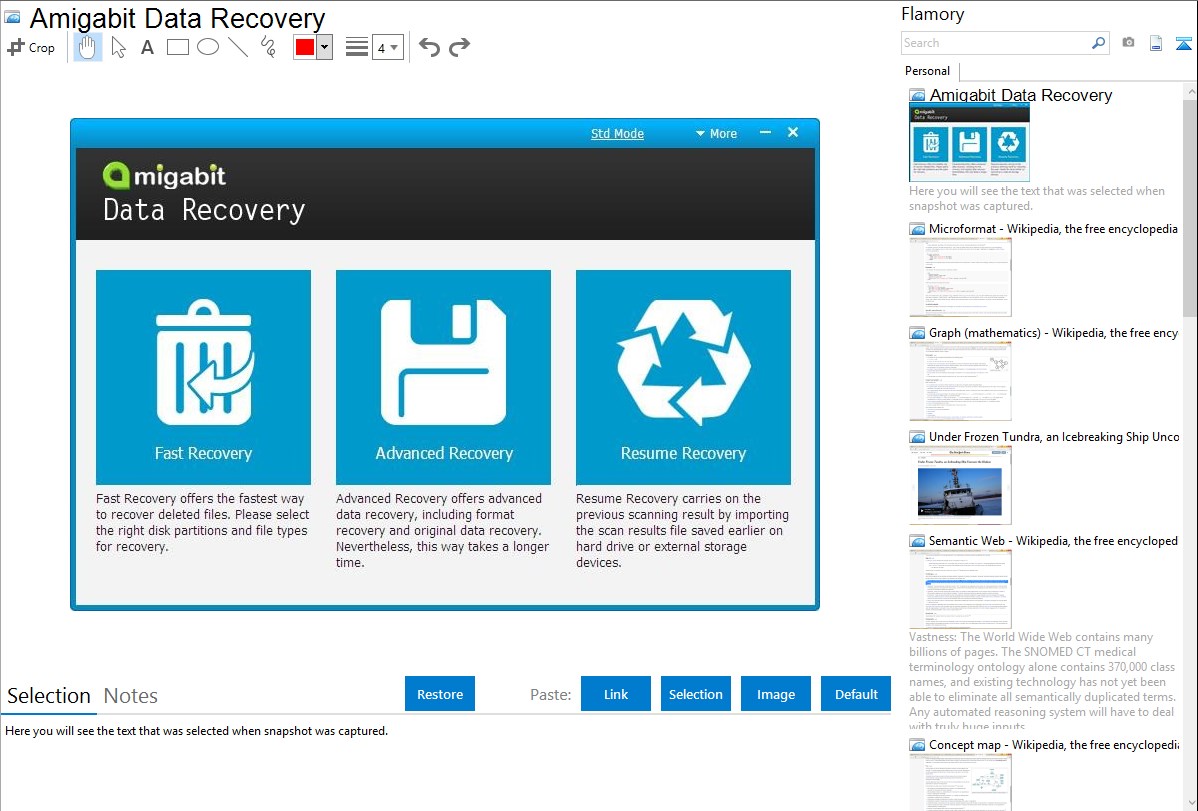Open the Semantic Web snapshot thumbnail
The width and height of the screenshot is (1198, 811).
(x=960, y=589)
